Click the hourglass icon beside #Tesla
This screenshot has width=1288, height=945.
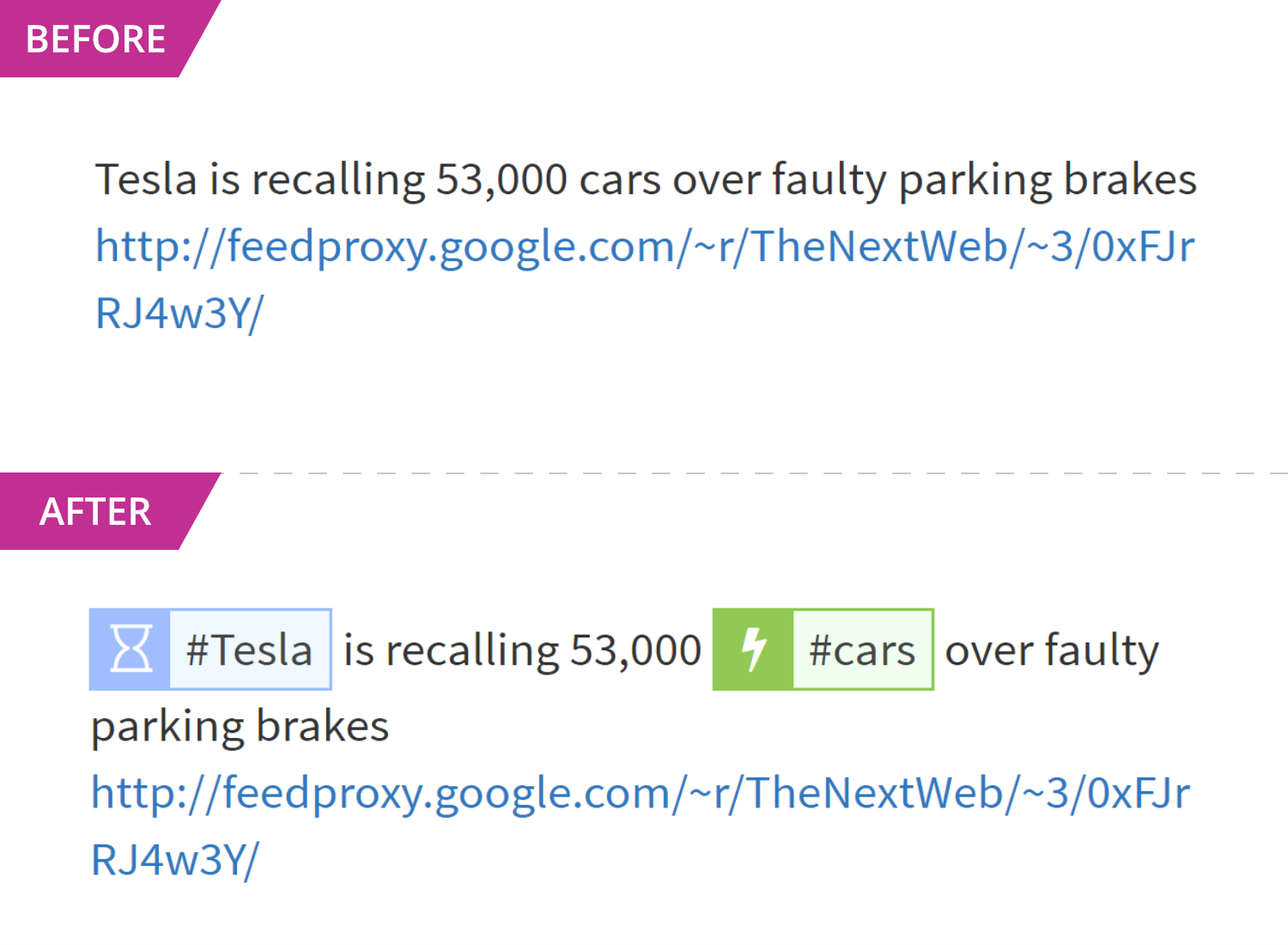tap(131, 649)
